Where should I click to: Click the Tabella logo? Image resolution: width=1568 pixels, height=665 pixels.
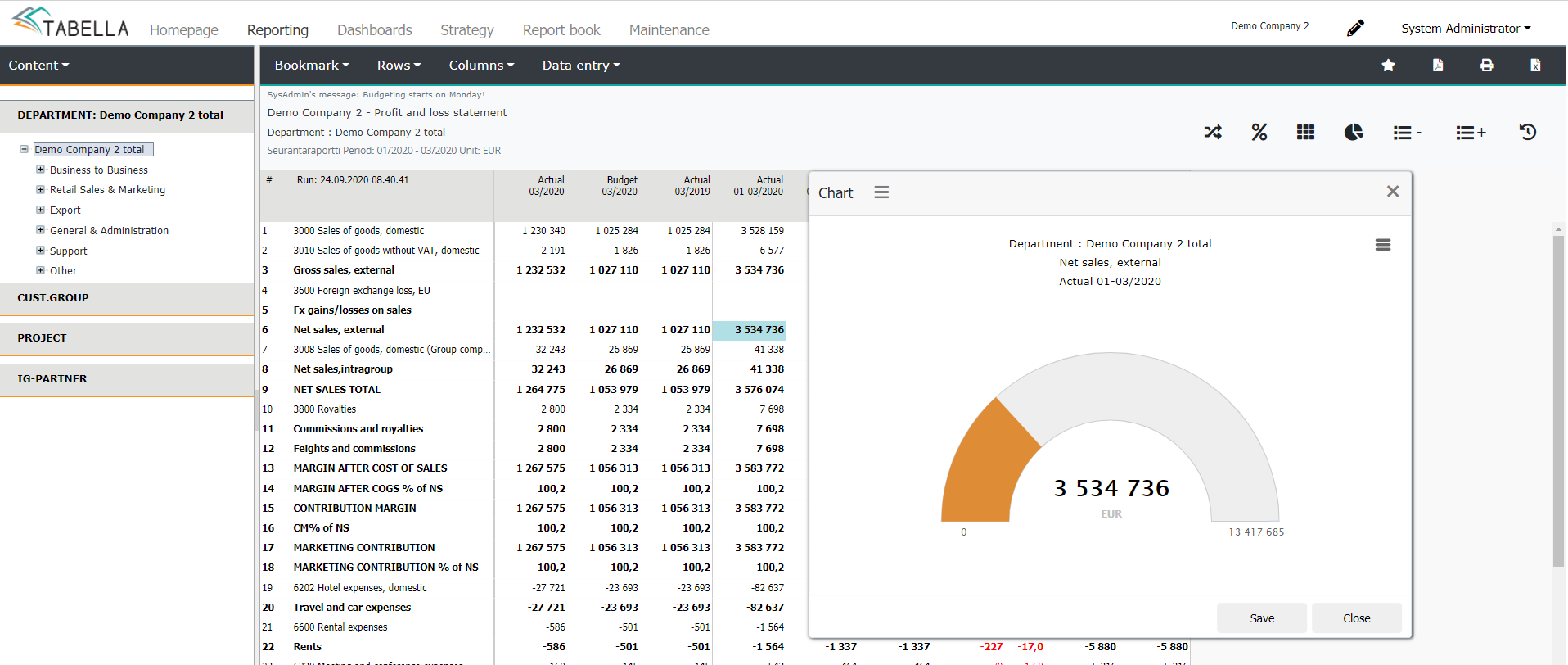tap(71, 23)
